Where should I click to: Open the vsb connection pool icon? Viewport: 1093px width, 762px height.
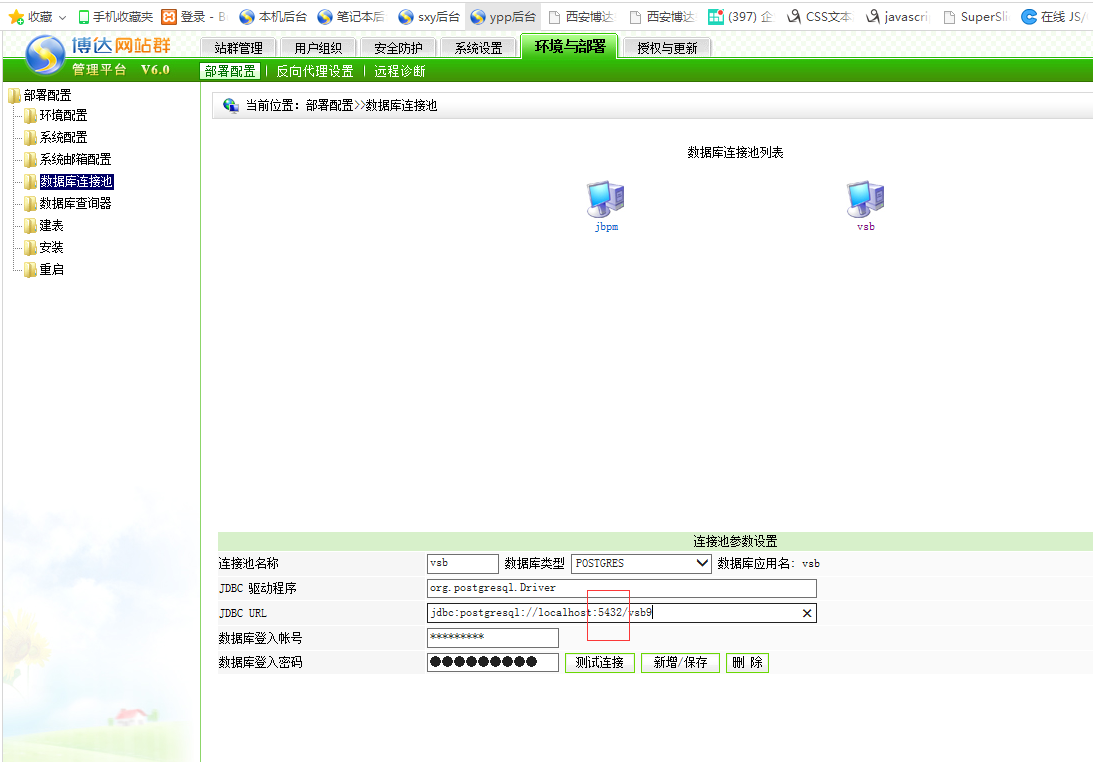(x=865, y=200)
